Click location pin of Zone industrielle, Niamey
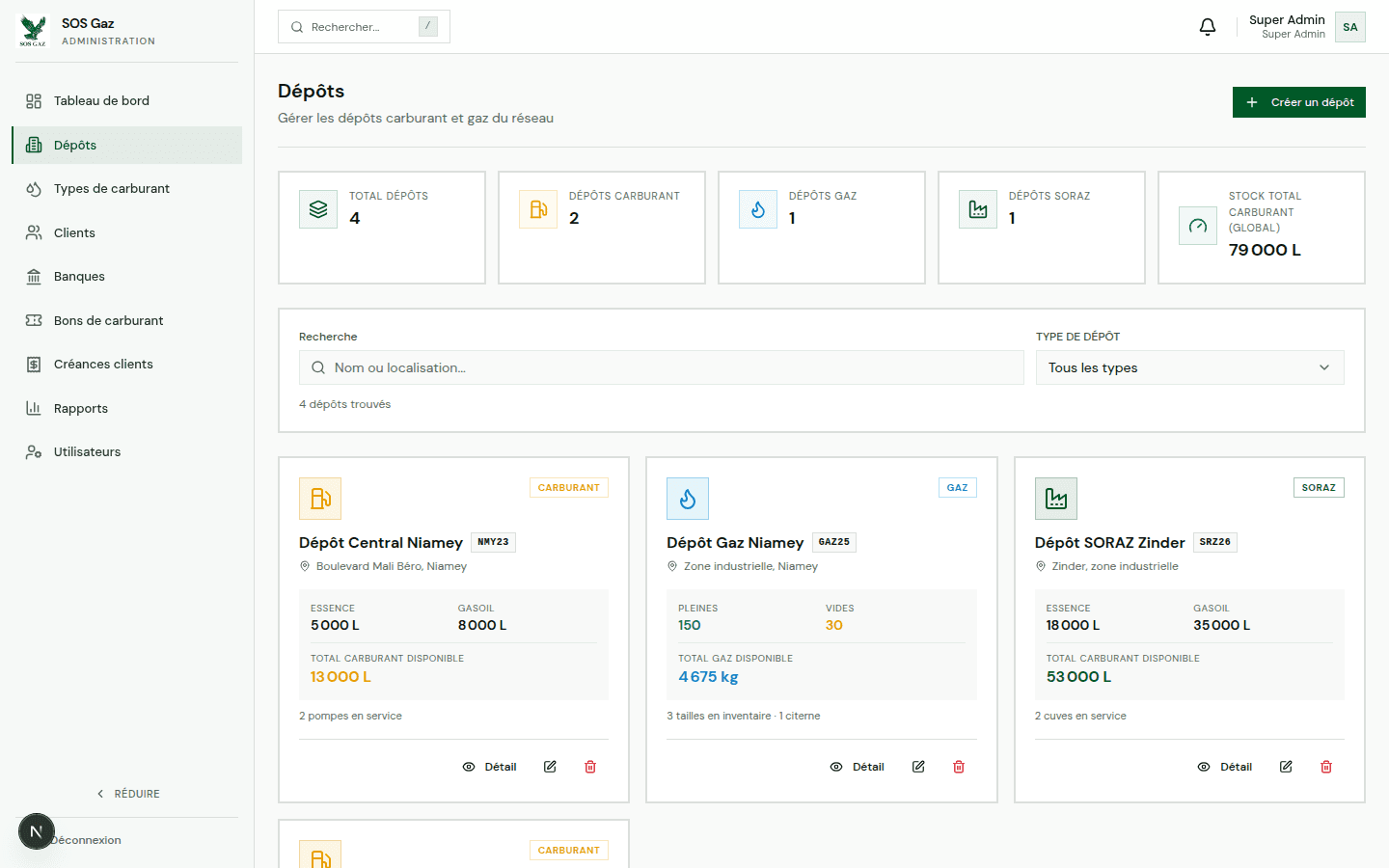Screen dimensions: 1389x868 tap(672, 566)
